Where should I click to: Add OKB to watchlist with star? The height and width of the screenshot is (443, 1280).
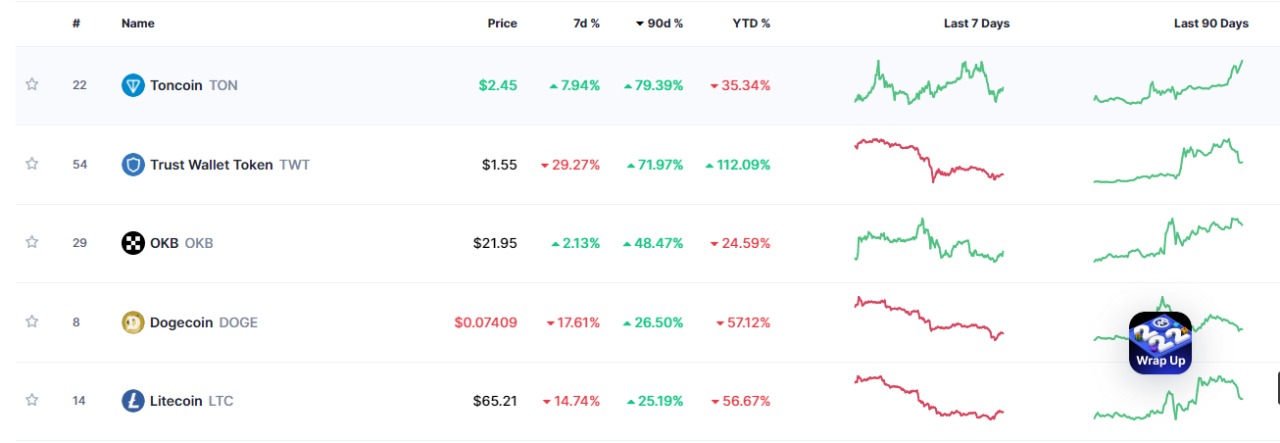point(32,243)
